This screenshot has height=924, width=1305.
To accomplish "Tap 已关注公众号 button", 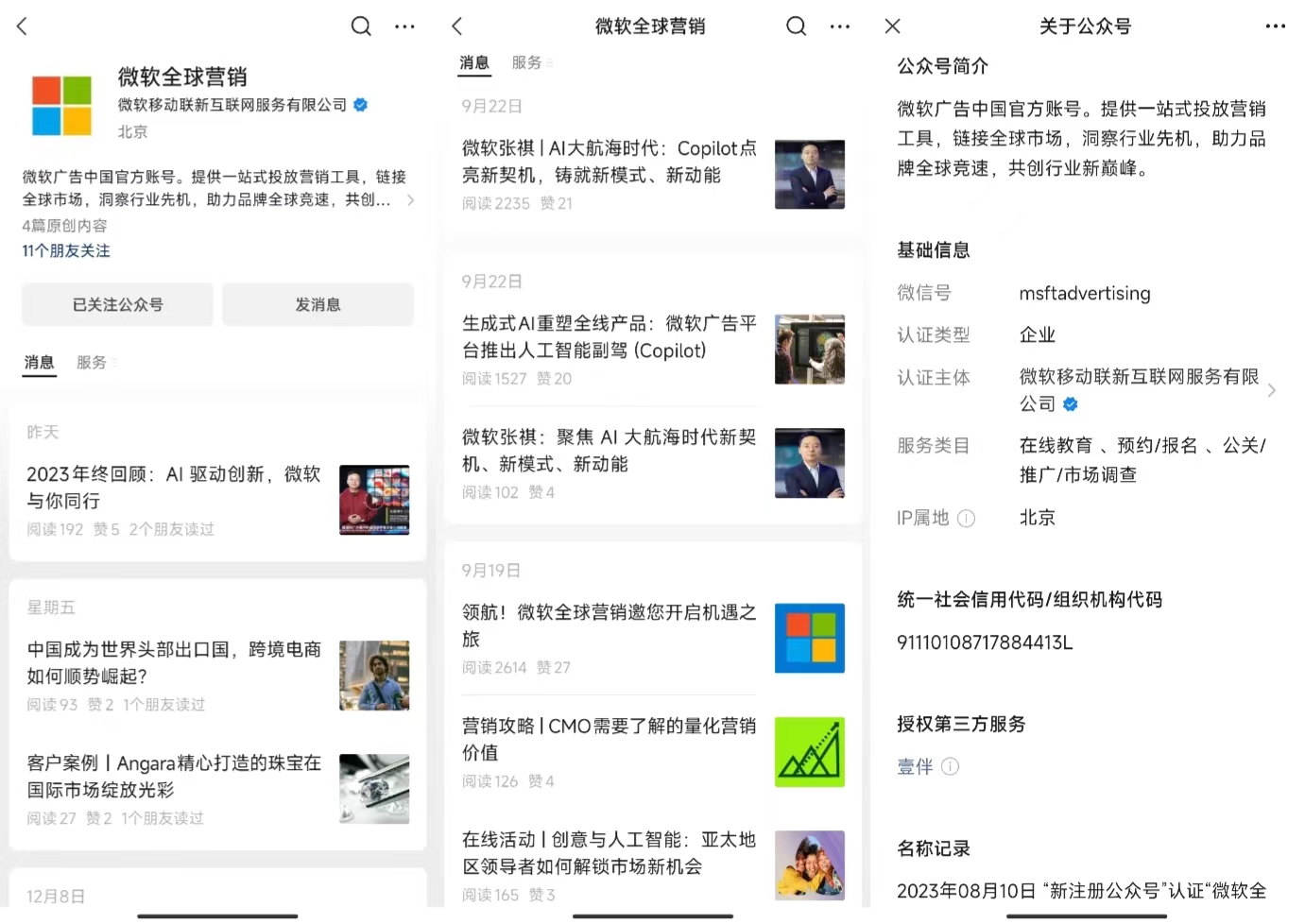I will [x=117, y=304].
